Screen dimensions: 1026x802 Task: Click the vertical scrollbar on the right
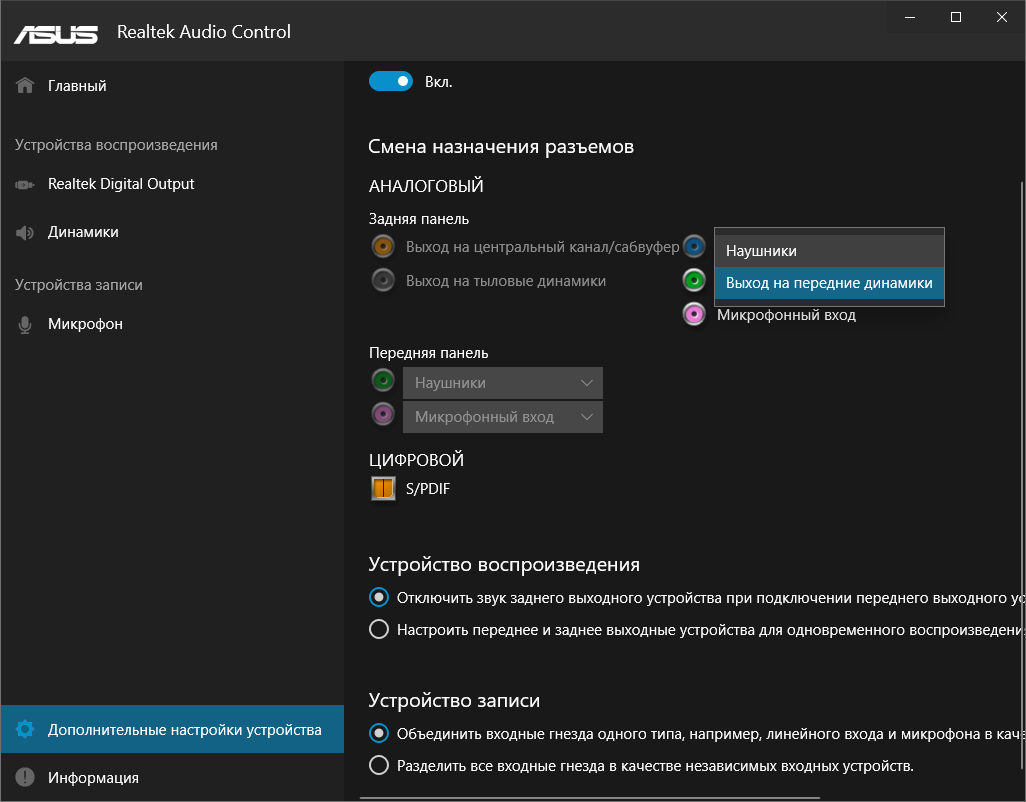pos(1021,400)
